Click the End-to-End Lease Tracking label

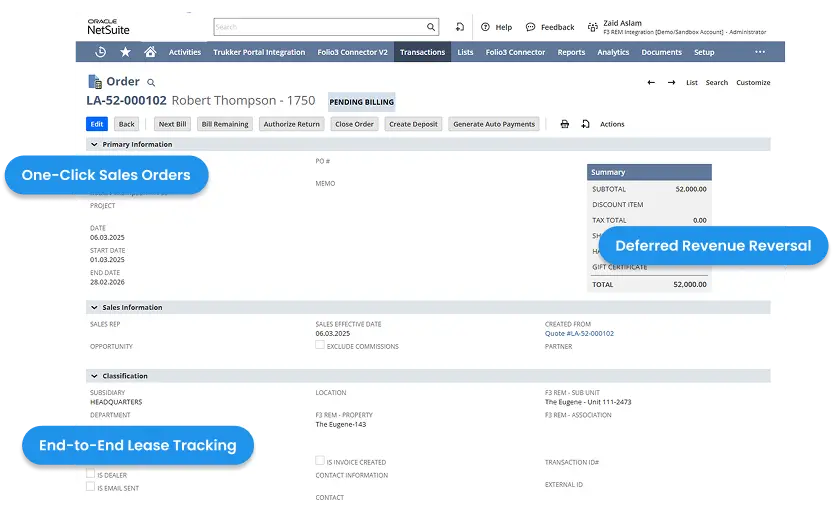click(138, 445)
